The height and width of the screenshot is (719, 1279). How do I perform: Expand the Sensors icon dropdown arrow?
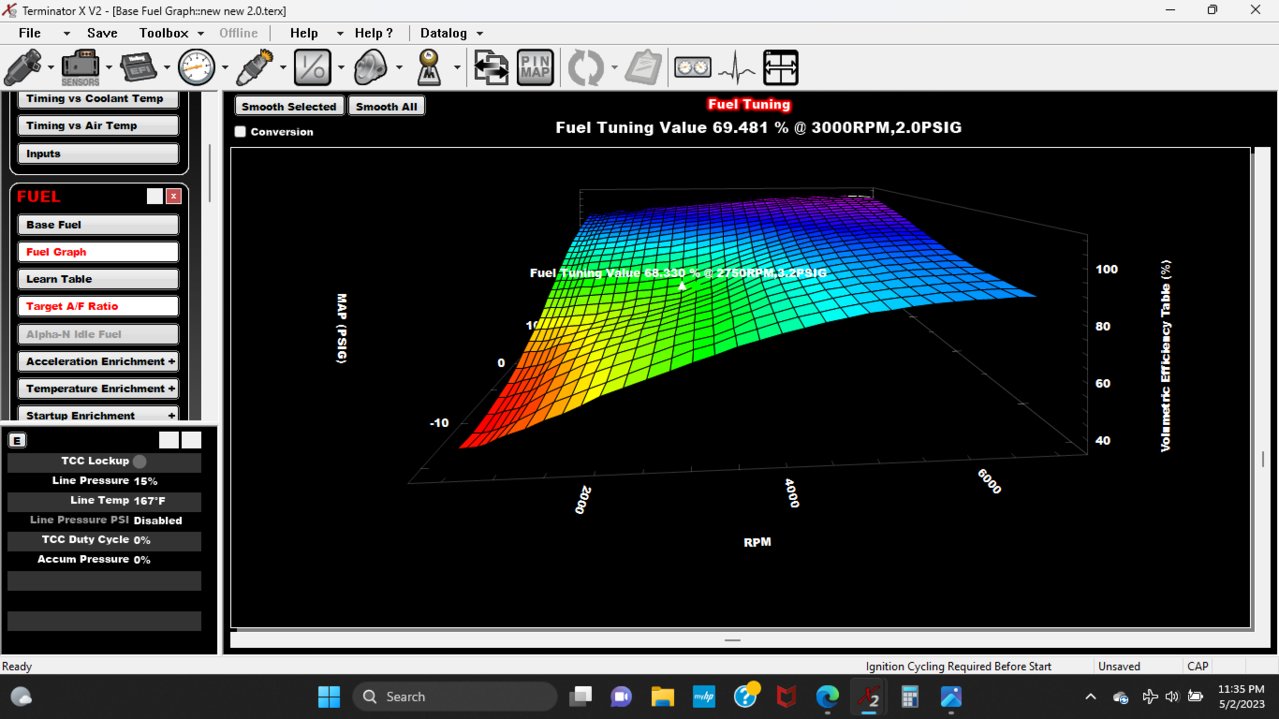[108, 68]
